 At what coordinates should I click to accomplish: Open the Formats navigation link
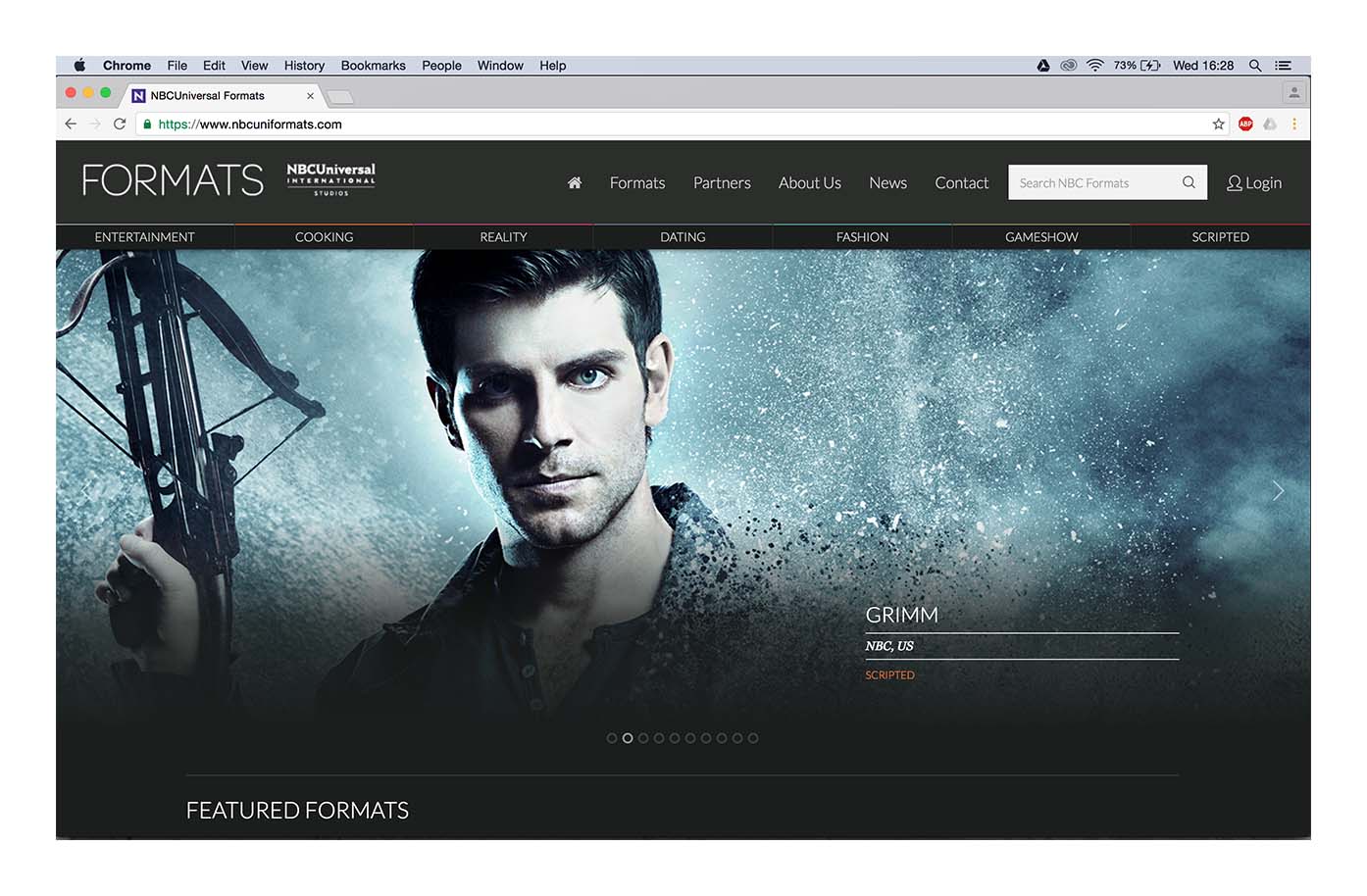click(x=637, y=183)
